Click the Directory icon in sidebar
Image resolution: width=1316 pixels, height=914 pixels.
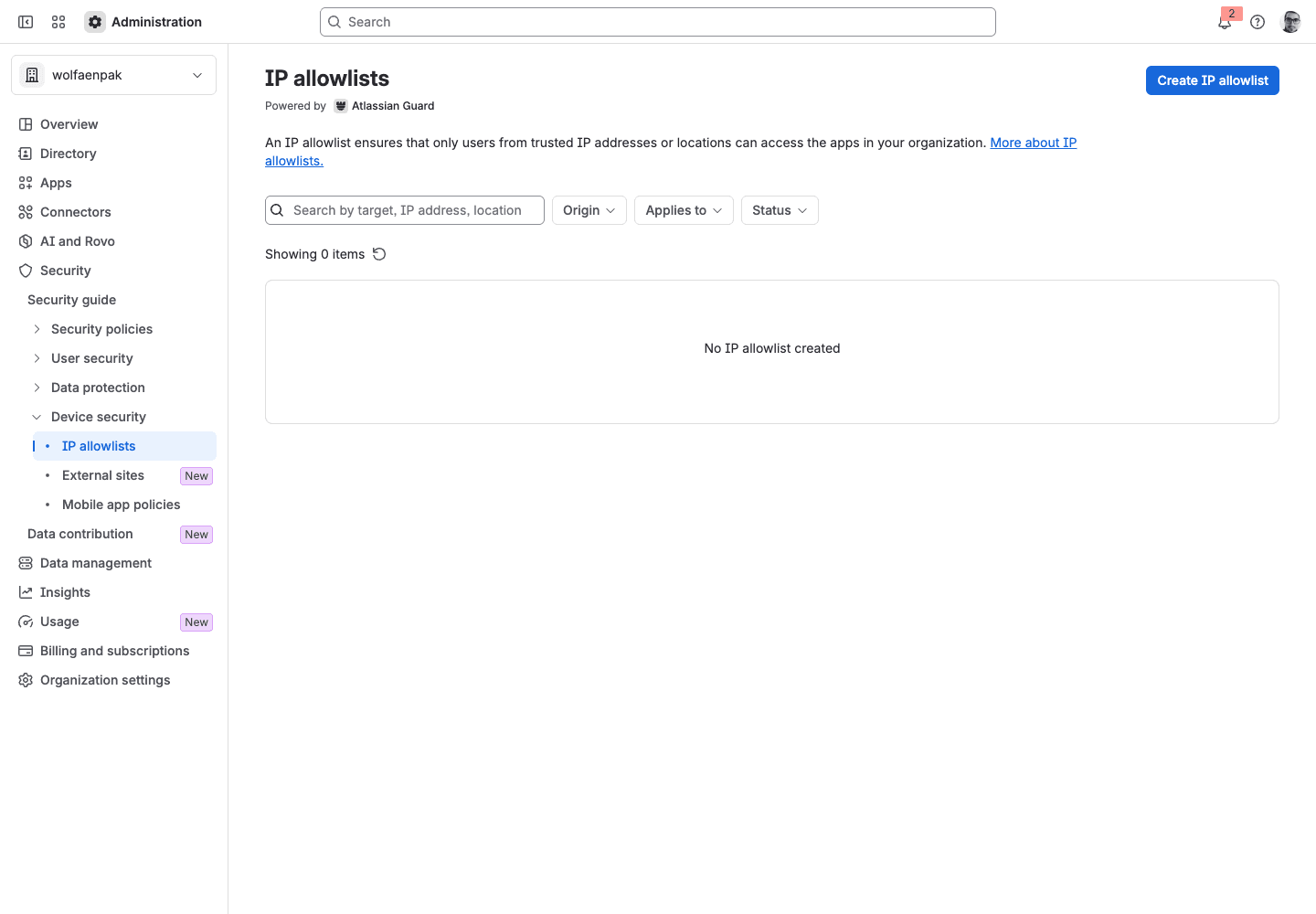pyautogui.click(x=26, y=154)
